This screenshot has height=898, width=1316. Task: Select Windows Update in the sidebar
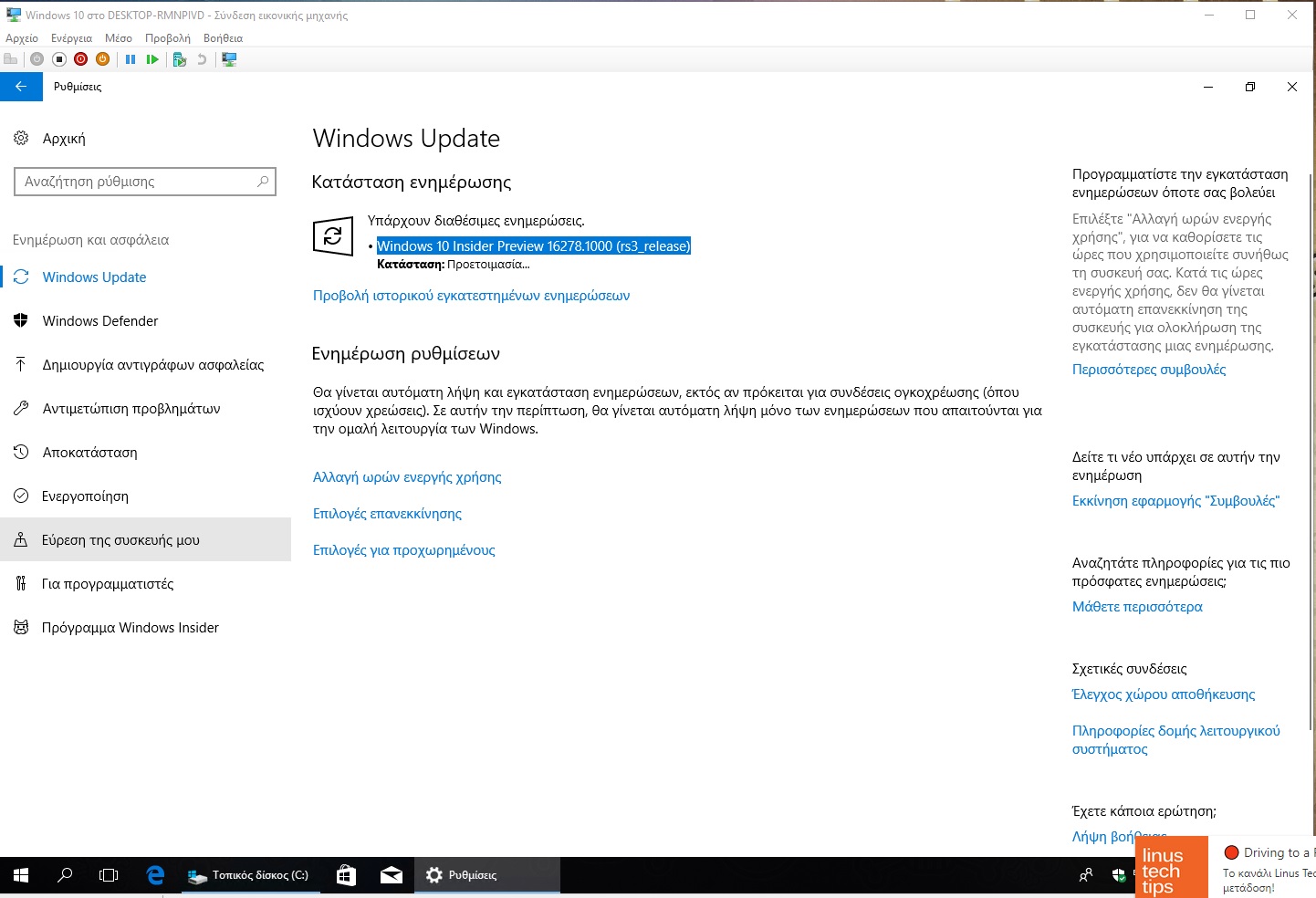(x=145, y=277)
